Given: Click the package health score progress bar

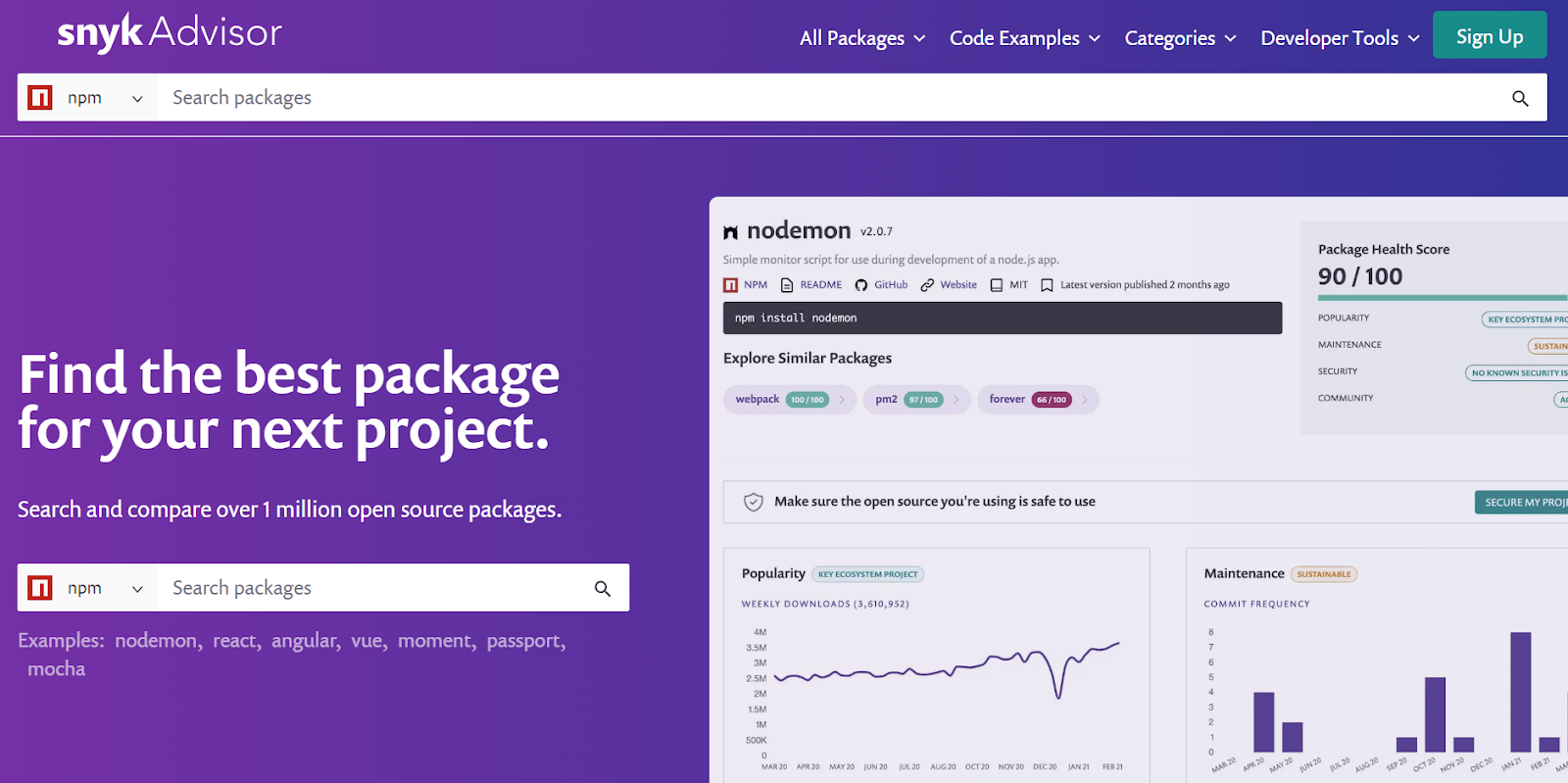Looking at the screenshot, I should (x=1443, y=298).
